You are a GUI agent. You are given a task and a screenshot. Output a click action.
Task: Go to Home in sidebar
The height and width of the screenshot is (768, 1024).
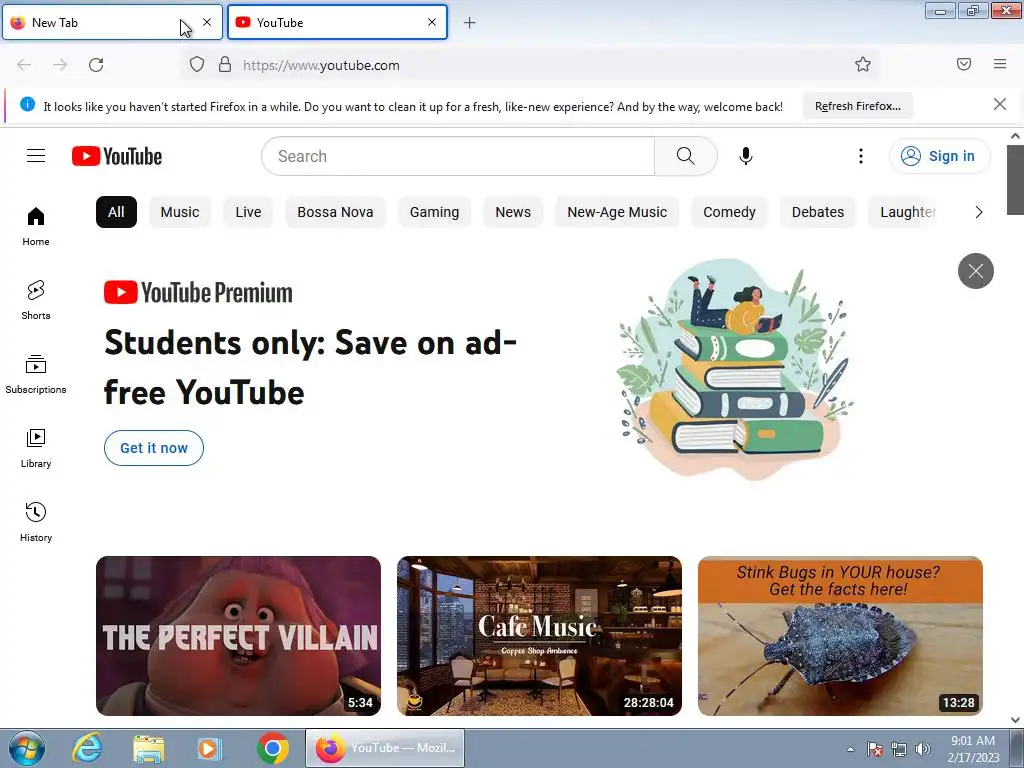36,226
